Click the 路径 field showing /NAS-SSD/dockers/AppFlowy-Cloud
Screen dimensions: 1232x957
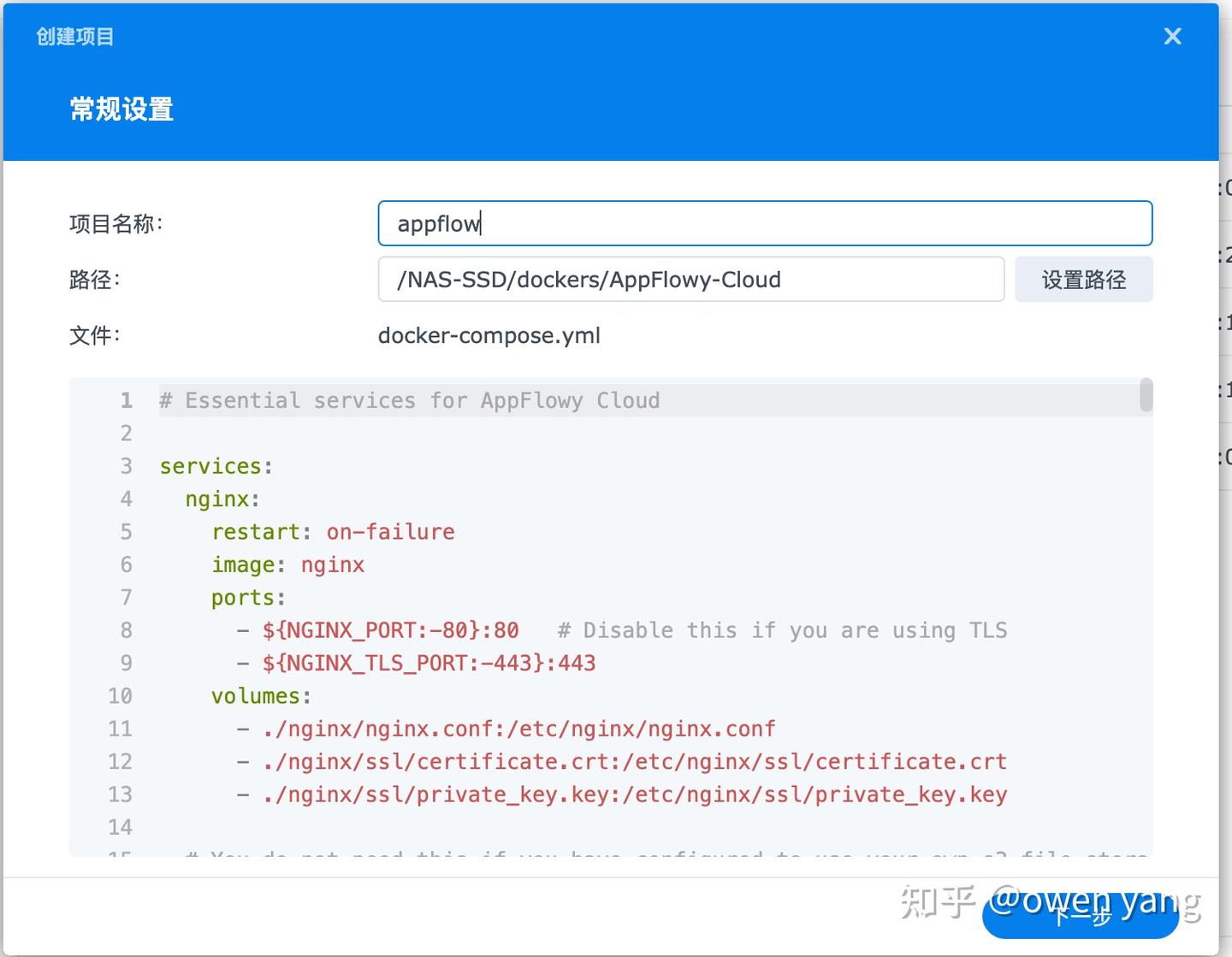tap(691, 279)
